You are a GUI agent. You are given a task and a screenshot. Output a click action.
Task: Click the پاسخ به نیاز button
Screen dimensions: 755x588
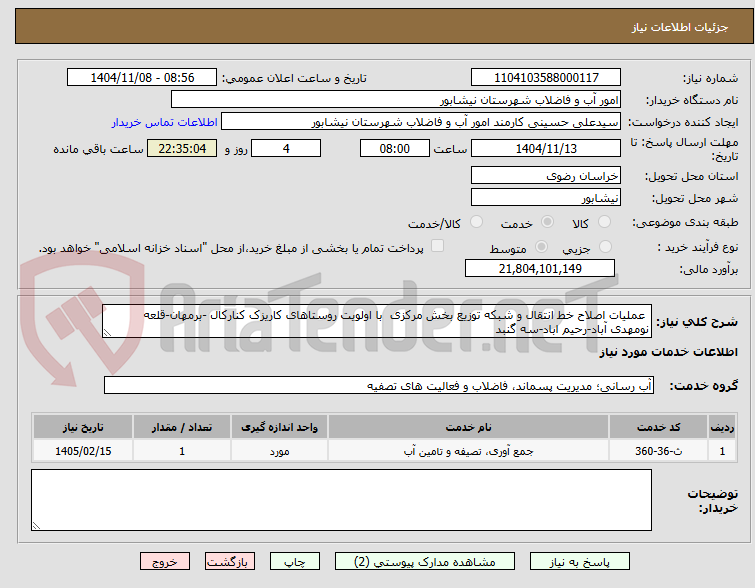[580, 562]
